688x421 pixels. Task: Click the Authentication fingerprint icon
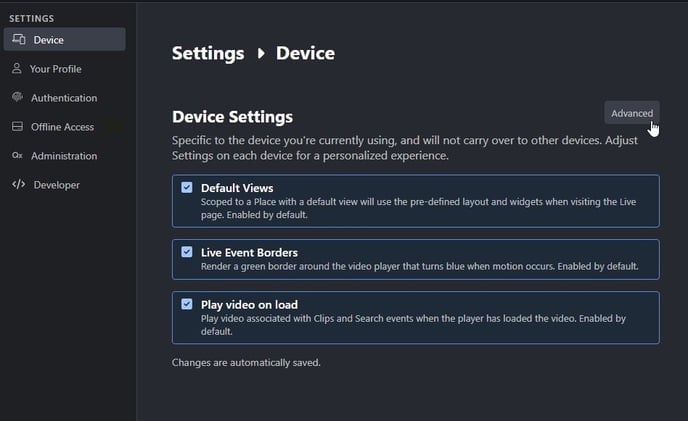[x=18, y=97]
